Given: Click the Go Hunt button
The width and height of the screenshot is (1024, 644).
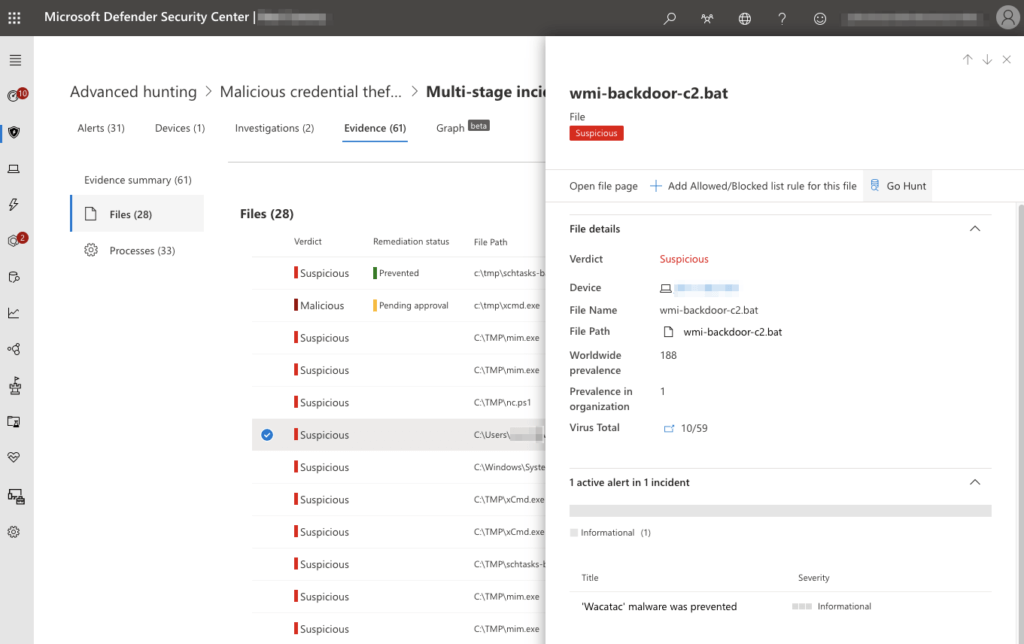Looking at the screenshot, I should (x=897, y=185).
